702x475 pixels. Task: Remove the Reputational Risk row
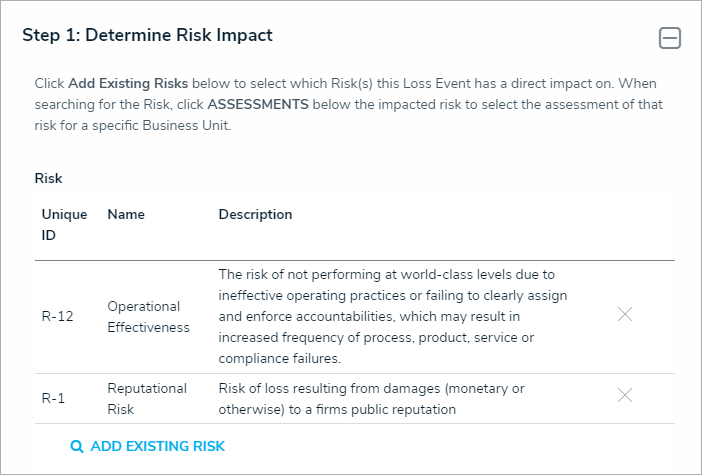click(x=625, y=395)
